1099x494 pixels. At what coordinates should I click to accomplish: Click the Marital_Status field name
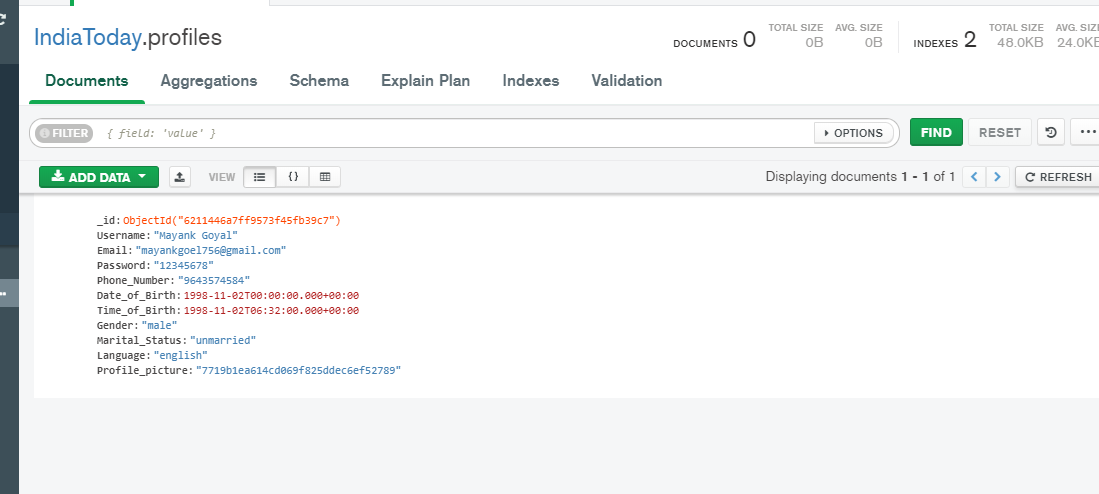click(138, 341)
